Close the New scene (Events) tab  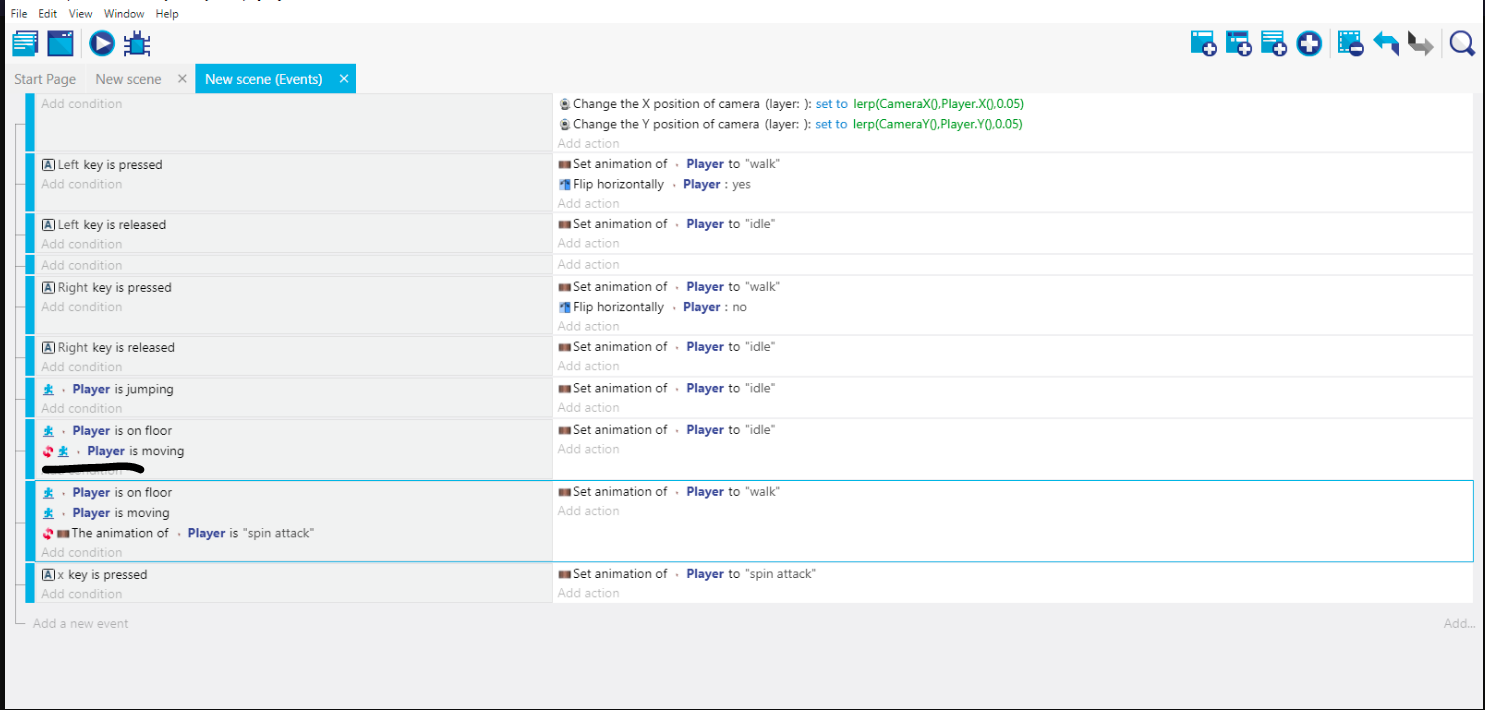click(343, 79)
